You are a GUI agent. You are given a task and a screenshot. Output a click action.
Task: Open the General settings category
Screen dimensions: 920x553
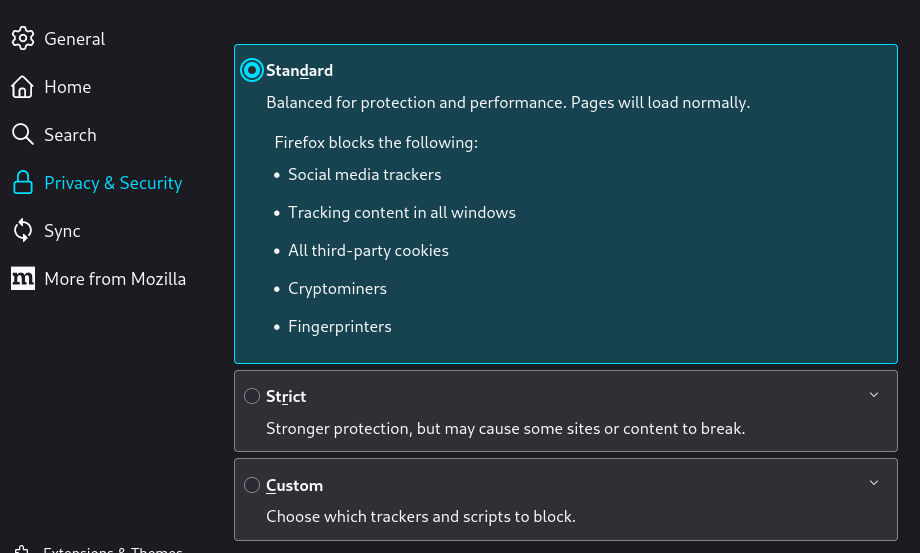click(x=75, y=39)
